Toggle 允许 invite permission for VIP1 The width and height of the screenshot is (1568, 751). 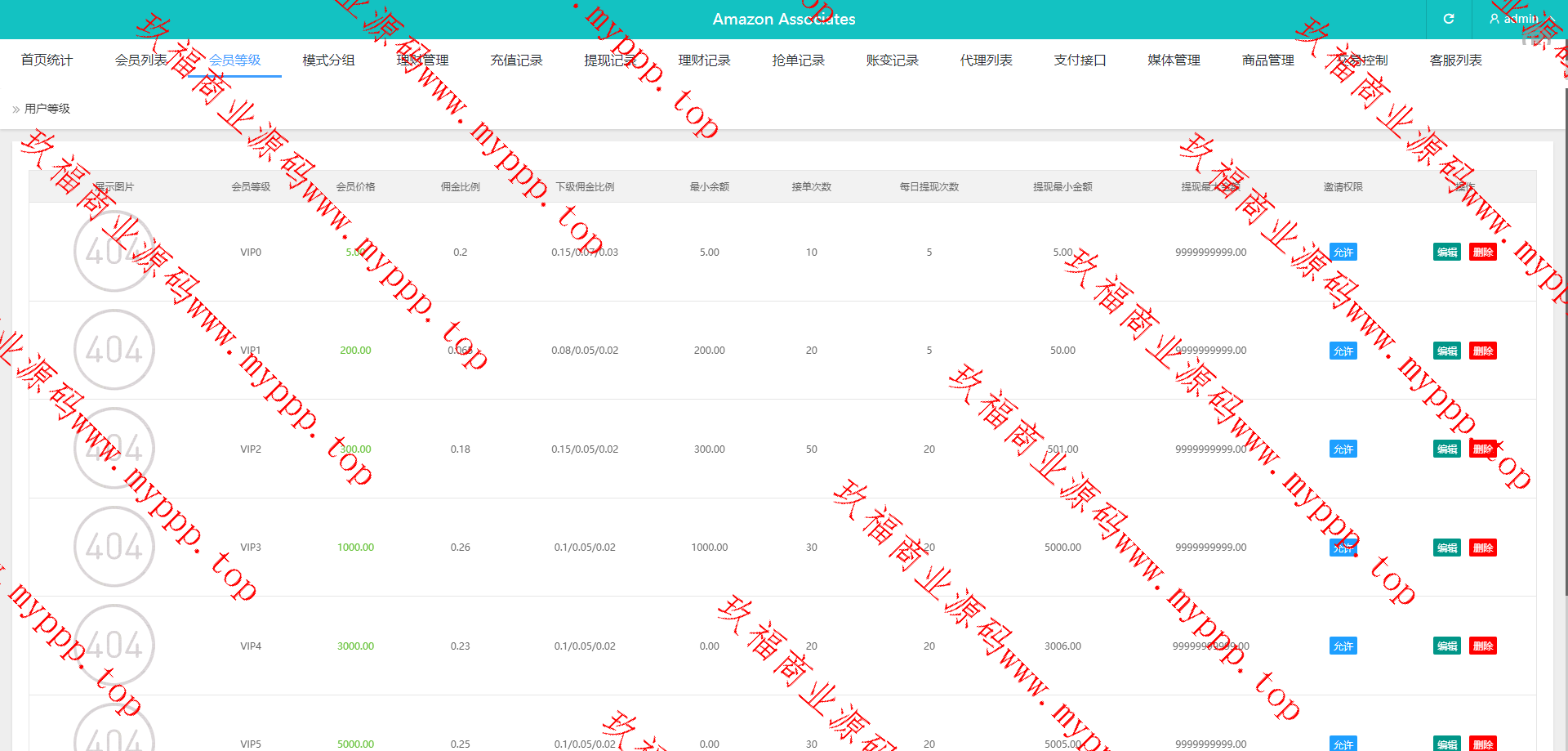click(x=1343, y=351)
